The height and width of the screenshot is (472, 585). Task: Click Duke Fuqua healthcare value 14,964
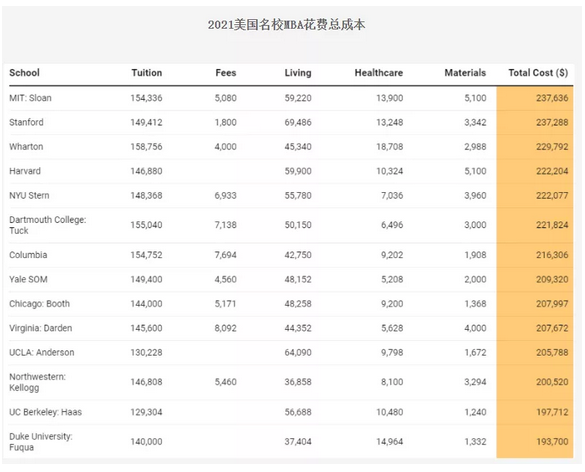coord(390,442)
